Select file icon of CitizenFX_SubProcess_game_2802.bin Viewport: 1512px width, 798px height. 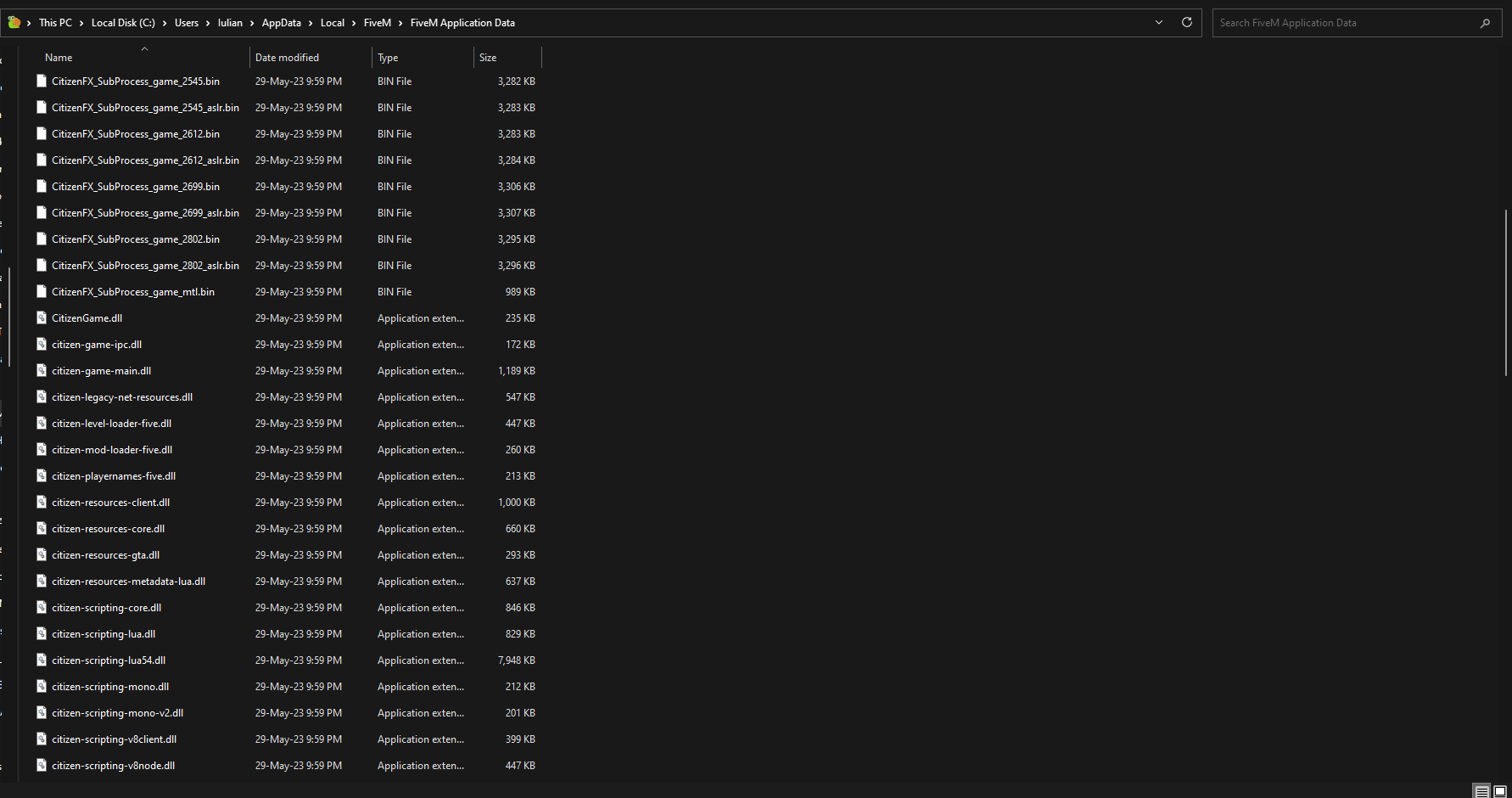pyautogui.click(x=42, y=239)
